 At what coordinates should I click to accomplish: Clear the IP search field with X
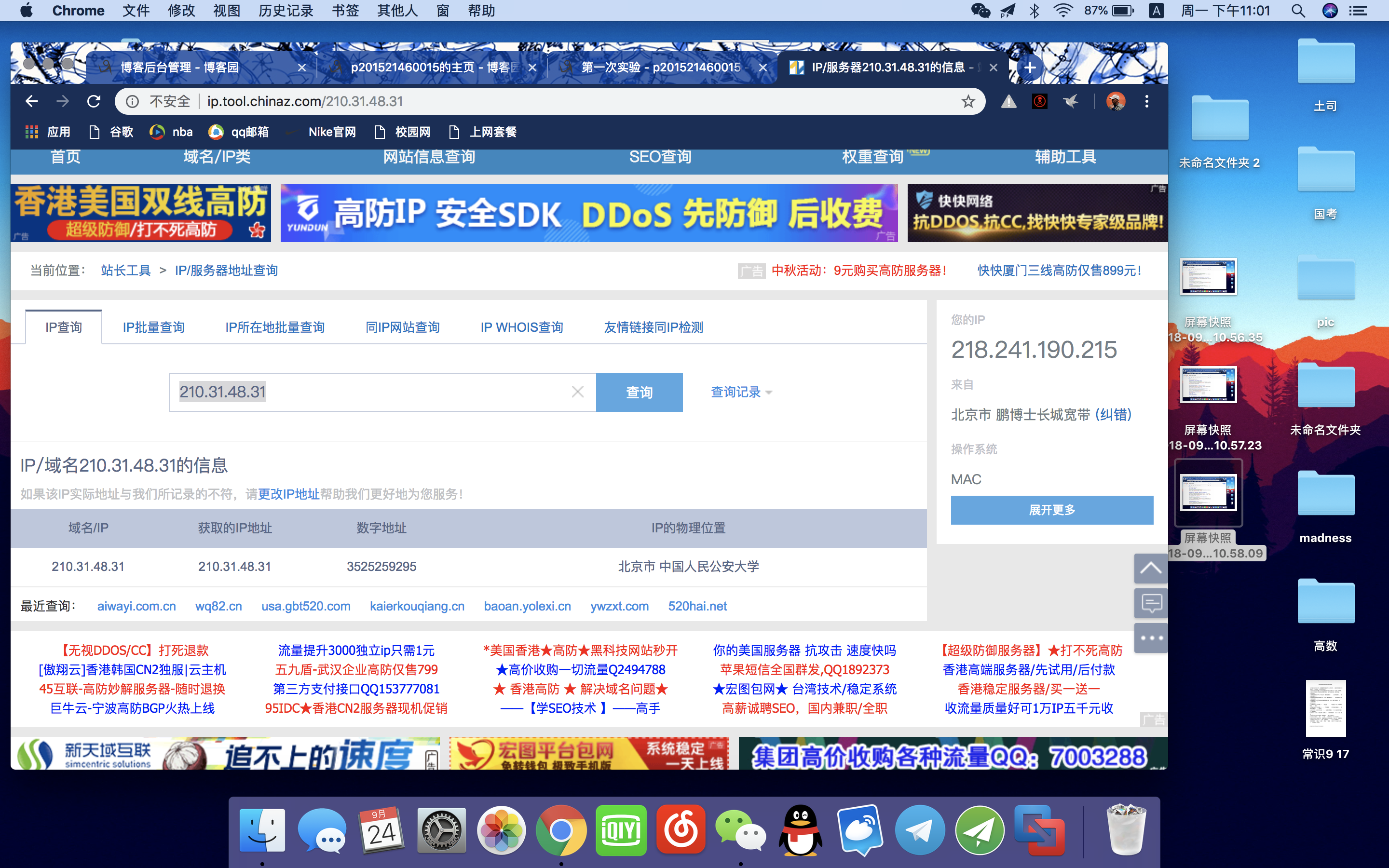[578, 392]
